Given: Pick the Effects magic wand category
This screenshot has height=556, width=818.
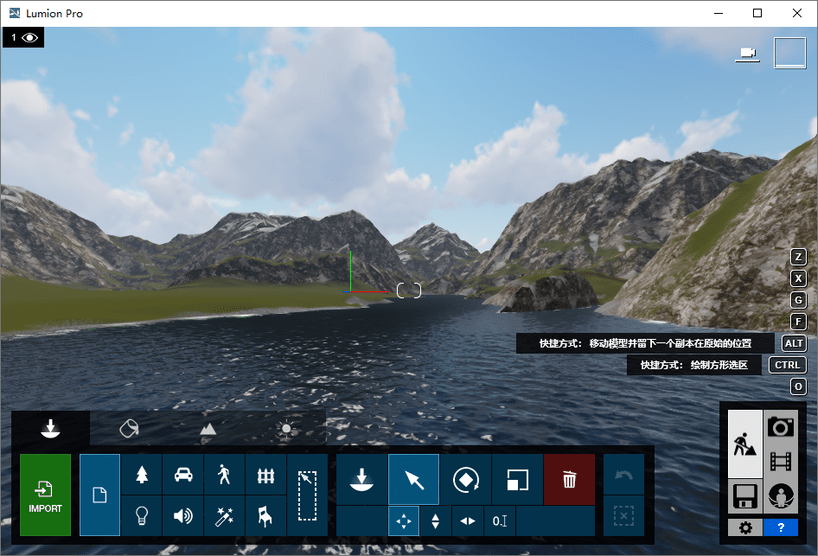Looking at the screenshot, I should 224,516.
